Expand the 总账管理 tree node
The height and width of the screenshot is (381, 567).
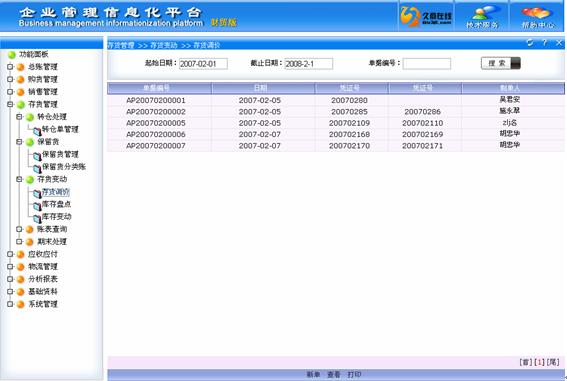(10, 67)
